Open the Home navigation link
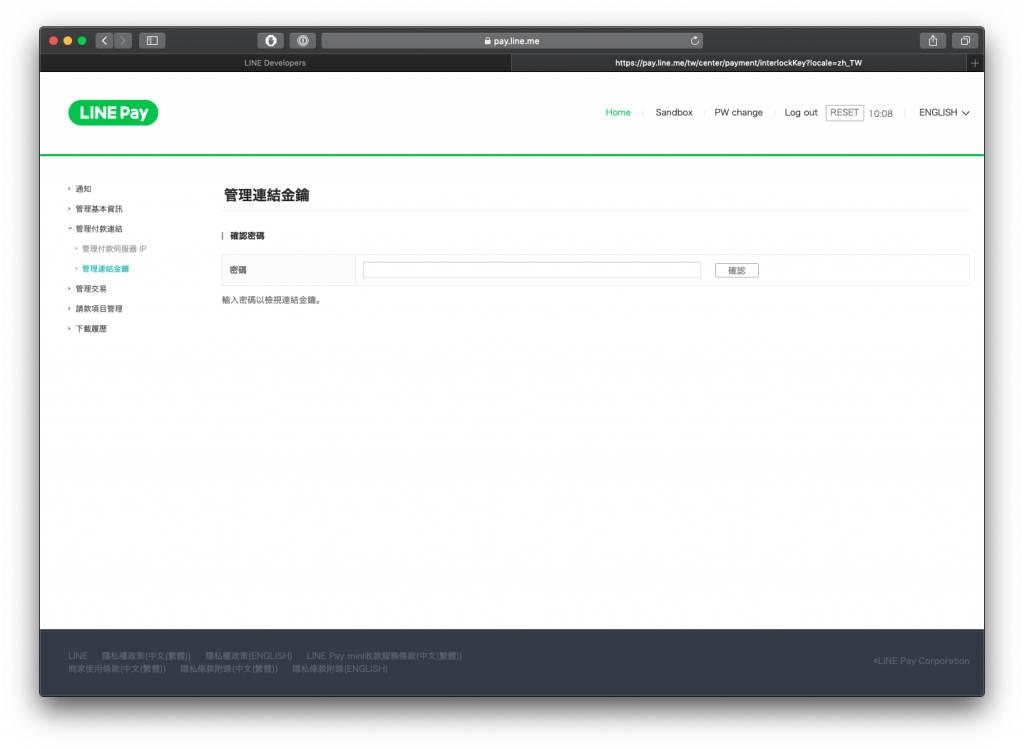The height and width of the screenshot is (749, 1024). click(618, 112)
